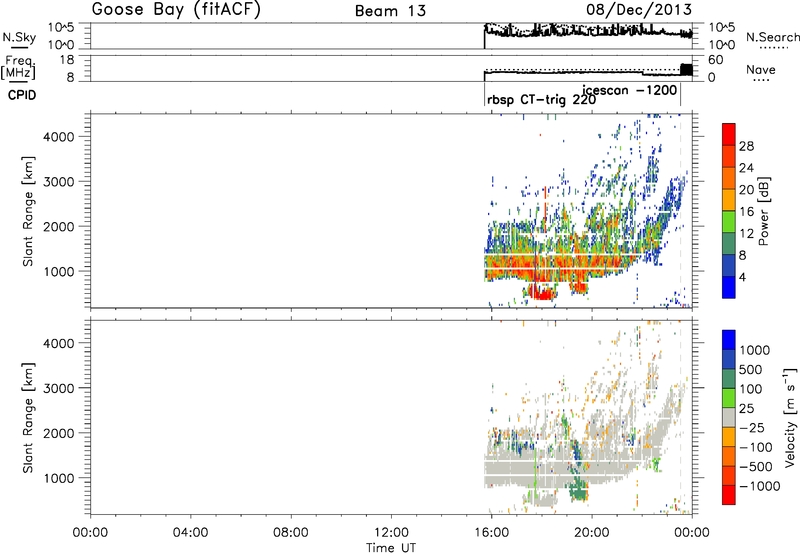The height and width of the screenshot is (554, 800).
Task: Click the '12:00' time axis label
Action: [391, 533]
